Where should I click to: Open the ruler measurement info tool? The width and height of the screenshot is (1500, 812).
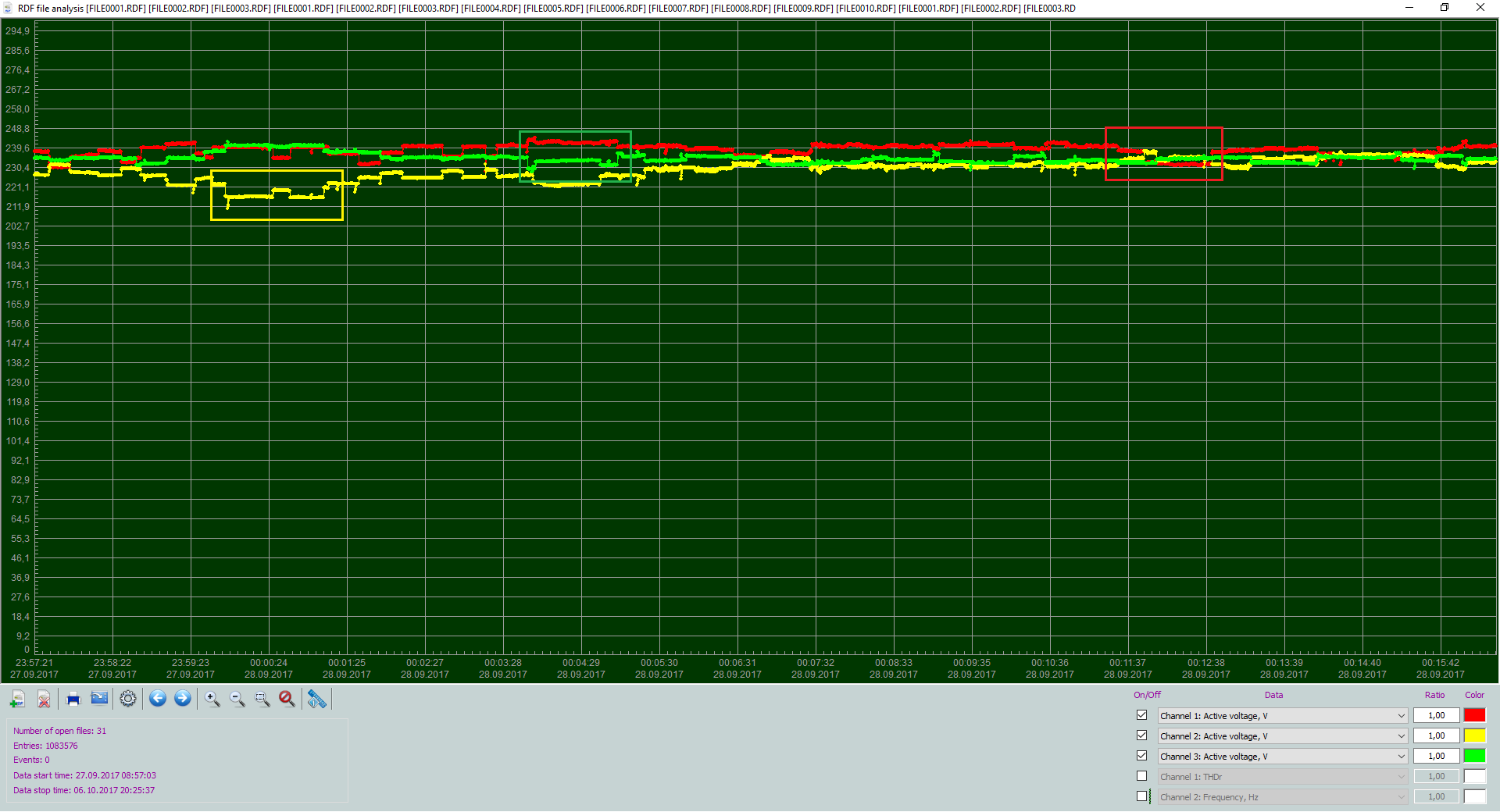pyautogui.click(x=317, y=699)
